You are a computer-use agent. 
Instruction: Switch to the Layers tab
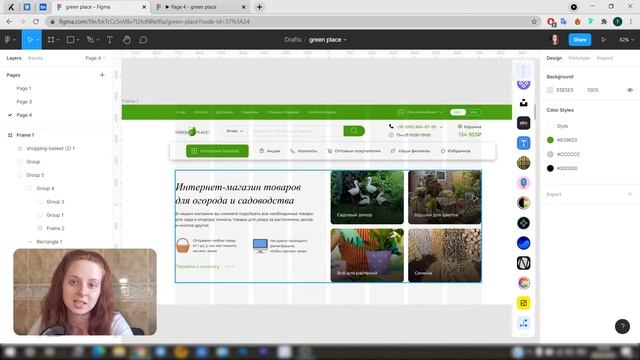13,58
